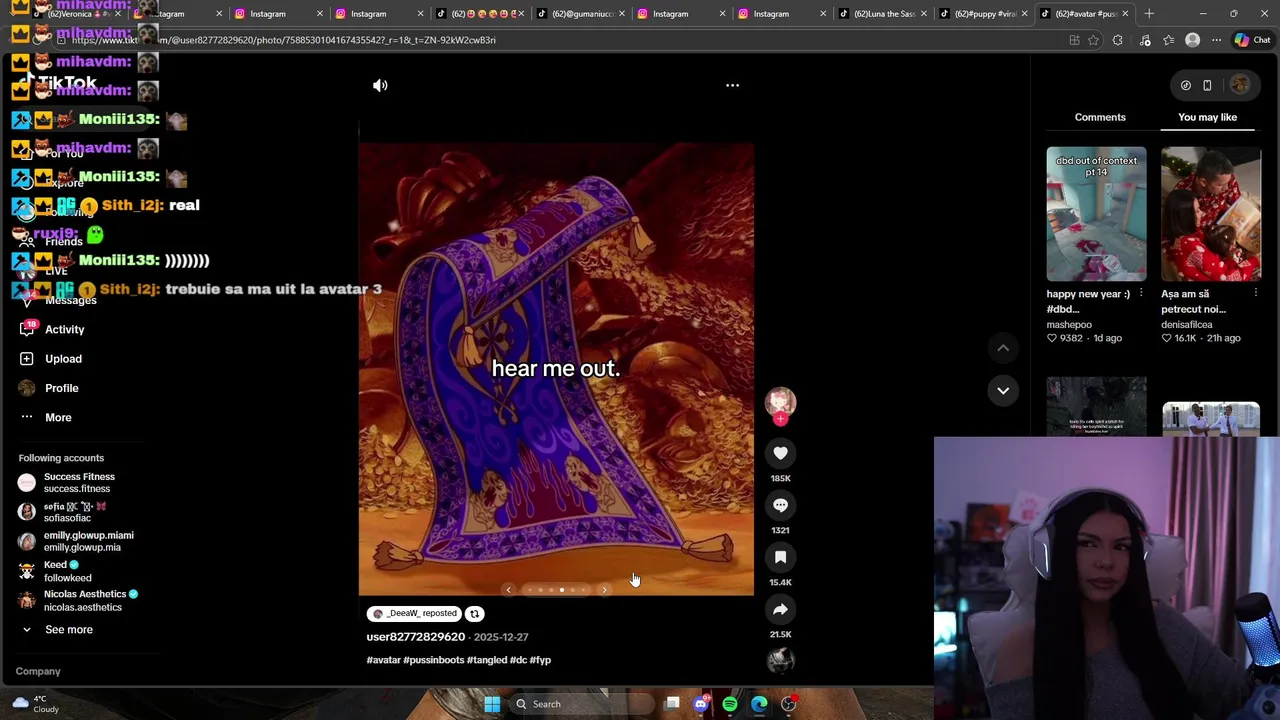
Task: Open the mashepoo creator name
Action: (x=1069, y=325)
